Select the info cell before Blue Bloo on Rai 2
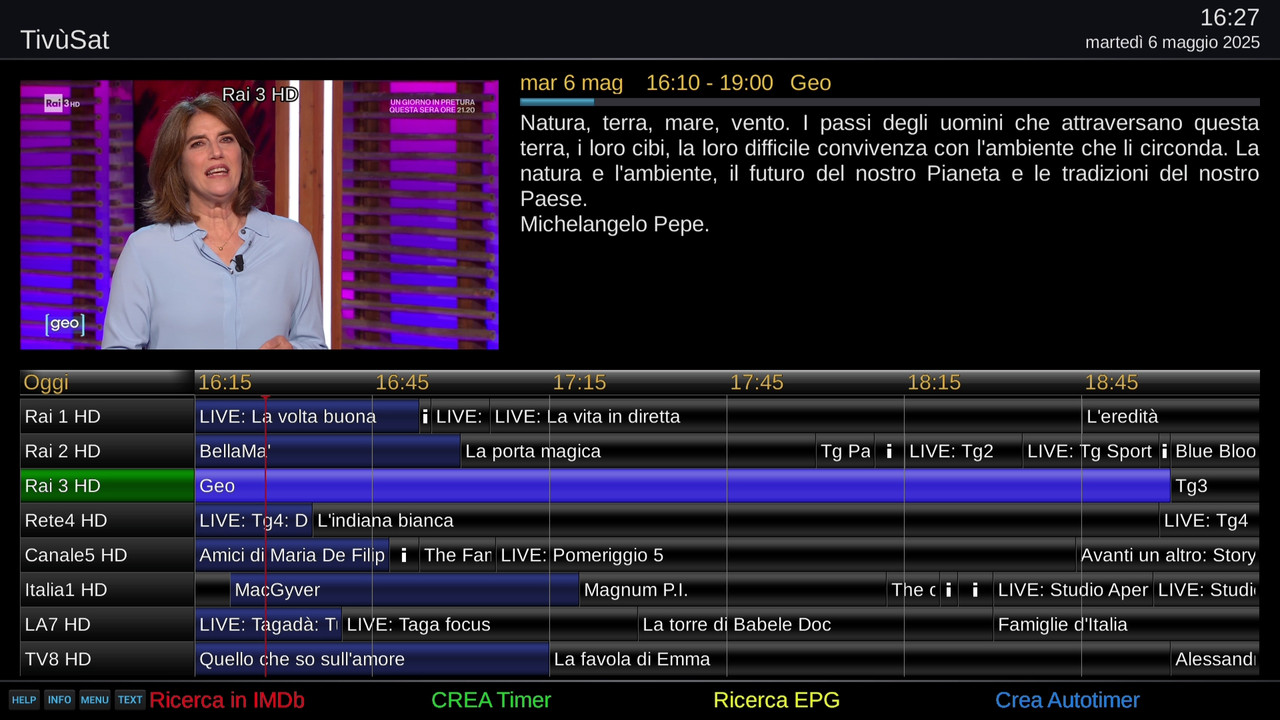1280x720 pixels. tap(1164, 451)
